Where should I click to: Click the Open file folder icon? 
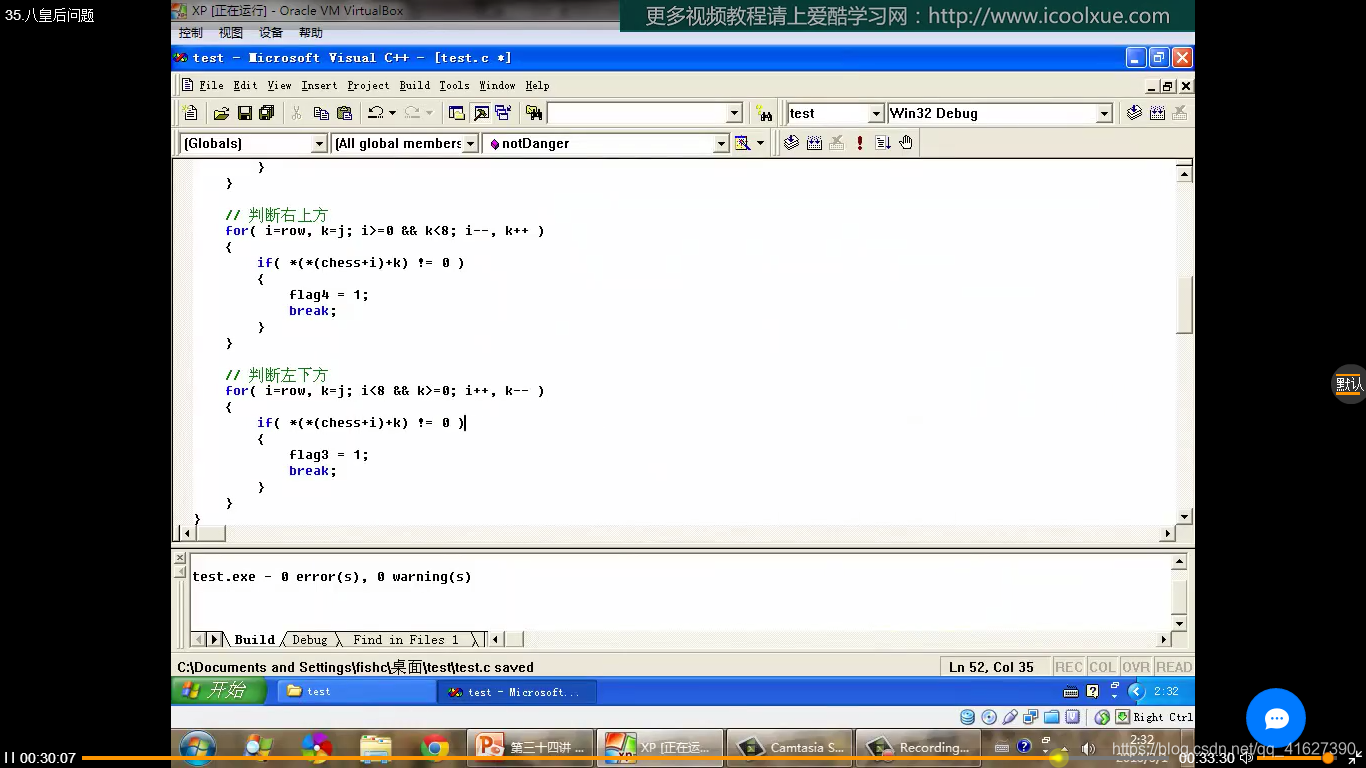tap(221, 113)
